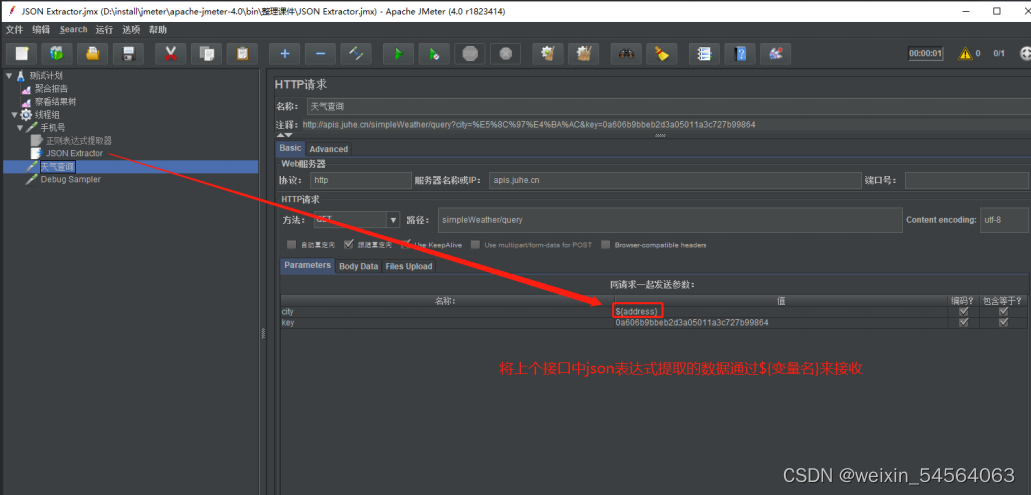Toggle the 跟随重定向 checkbox

[348, 245]
